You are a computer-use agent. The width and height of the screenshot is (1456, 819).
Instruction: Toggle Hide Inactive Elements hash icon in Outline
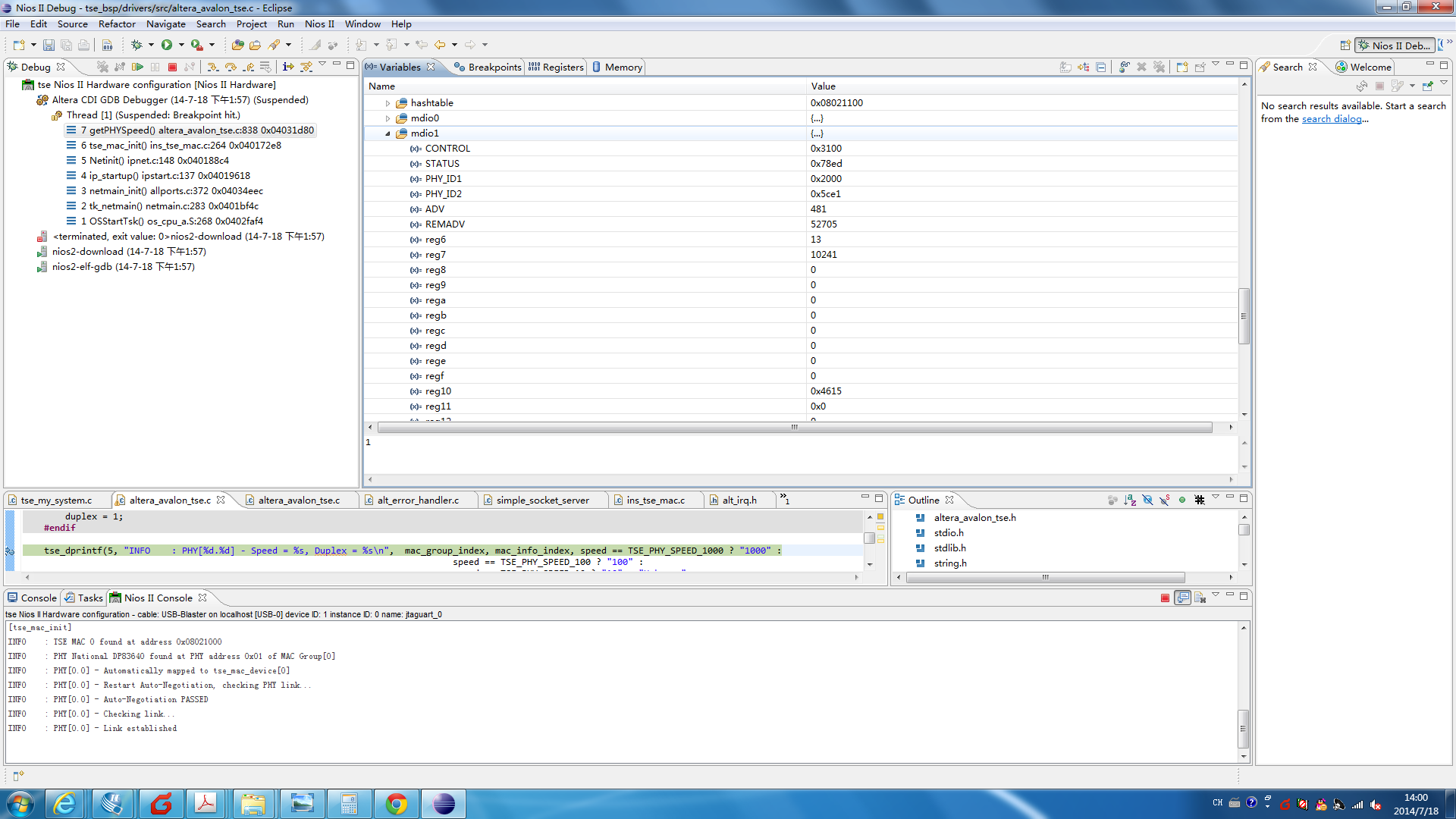1200,500
